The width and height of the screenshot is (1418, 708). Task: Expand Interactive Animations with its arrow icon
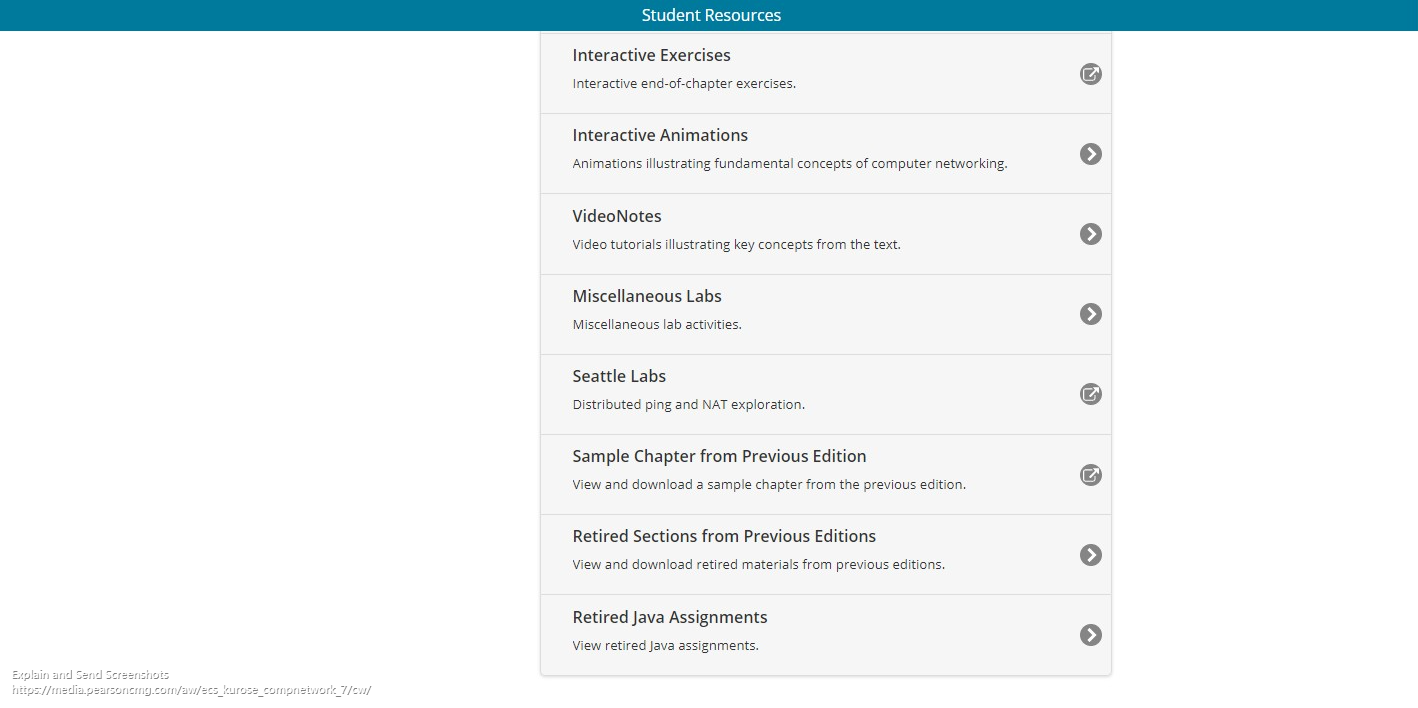coord(1090,154)
